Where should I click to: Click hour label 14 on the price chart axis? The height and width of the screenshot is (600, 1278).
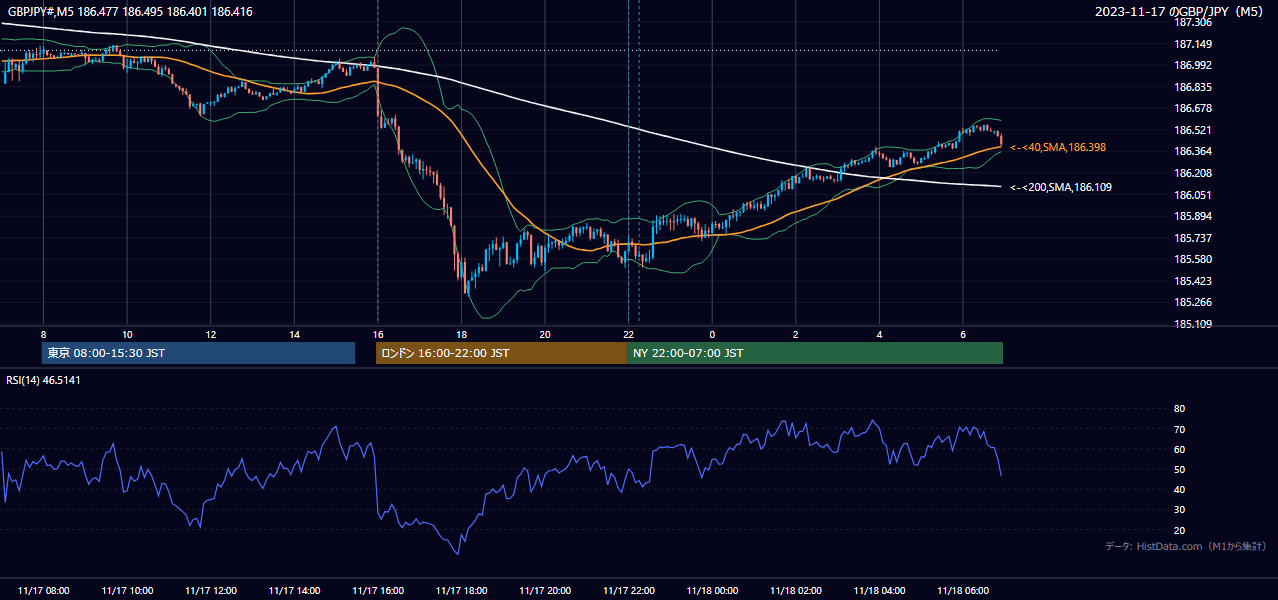pyautogui.click(x=294, y=334)
